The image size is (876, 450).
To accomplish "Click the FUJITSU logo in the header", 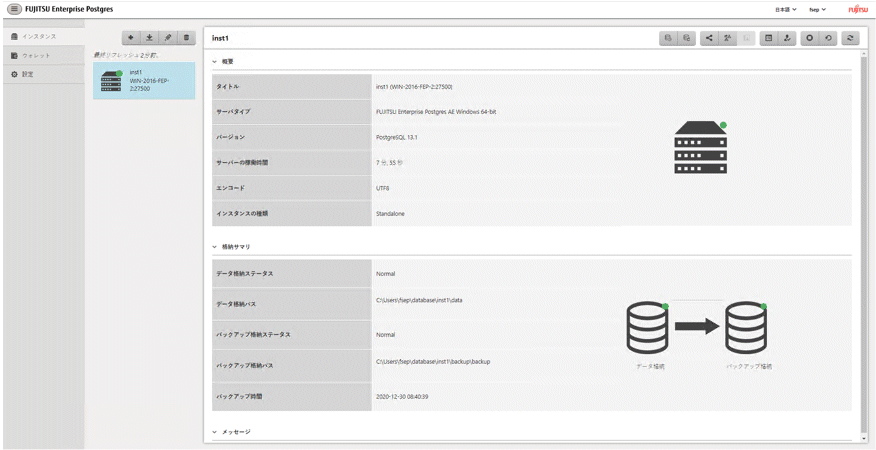I will click(x=857, y=10).
